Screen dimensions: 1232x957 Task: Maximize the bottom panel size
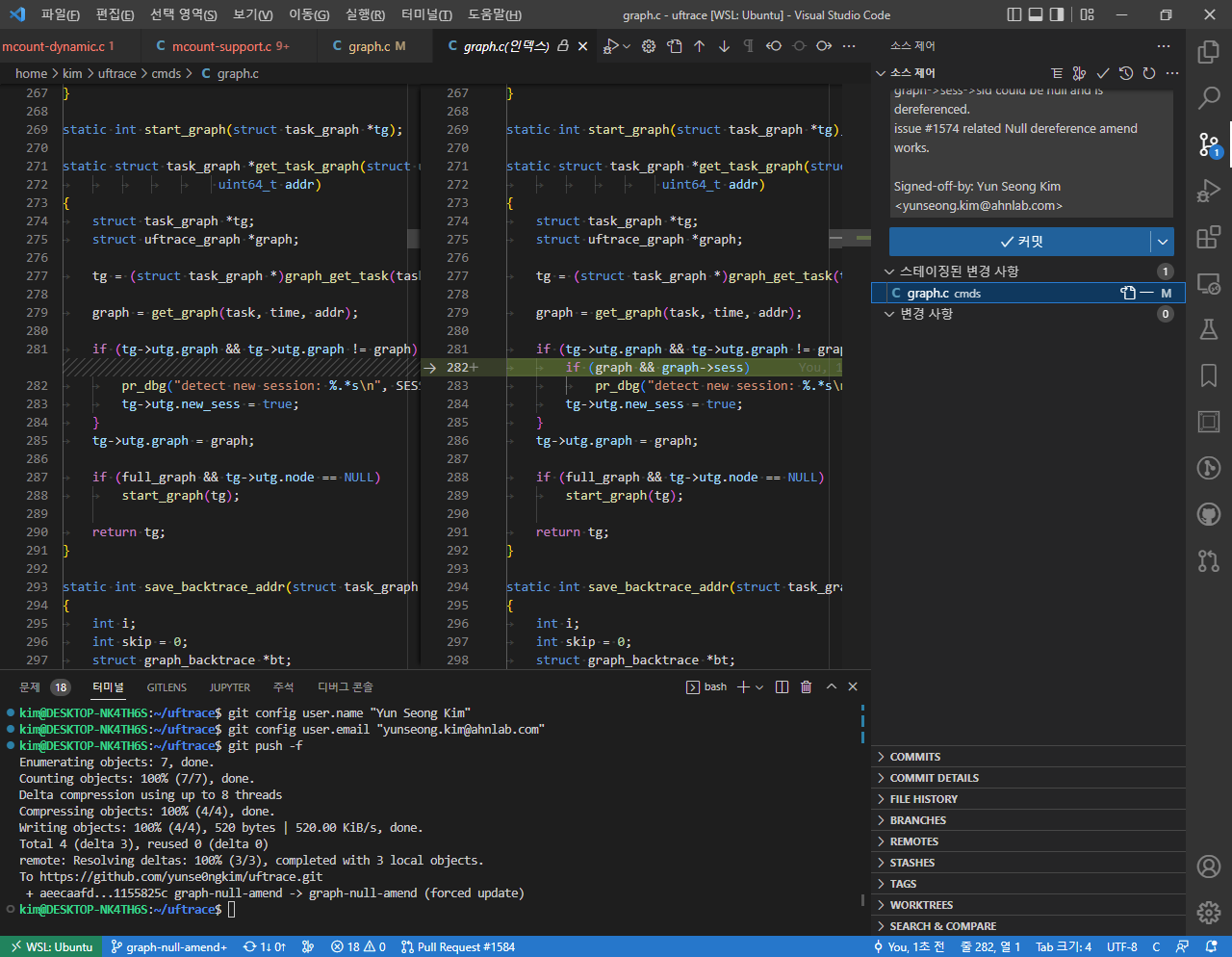point(832,686)
